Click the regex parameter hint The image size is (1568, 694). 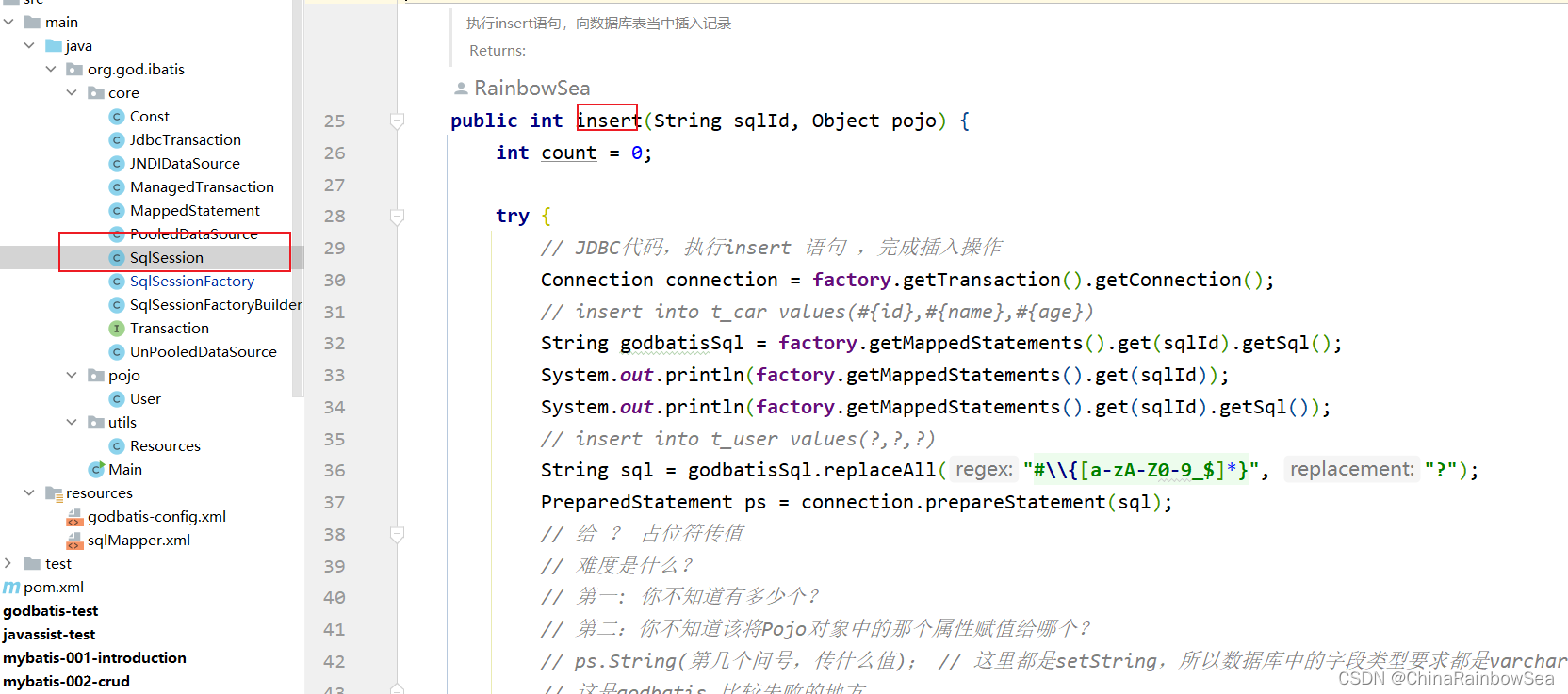click(x=984, y=469)
